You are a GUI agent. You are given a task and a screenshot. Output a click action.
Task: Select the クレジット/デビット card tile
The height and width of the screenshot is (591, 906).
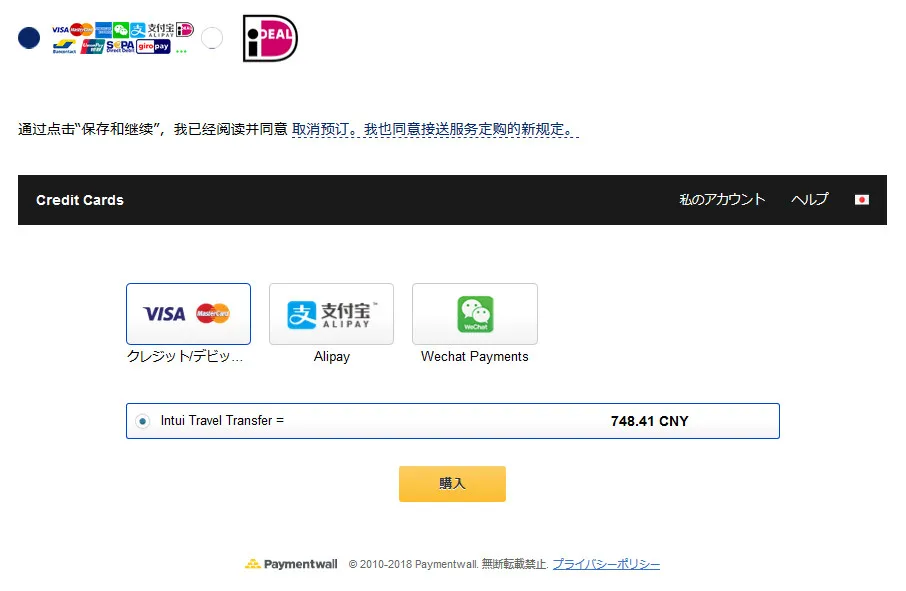click(x=188, y=313)
